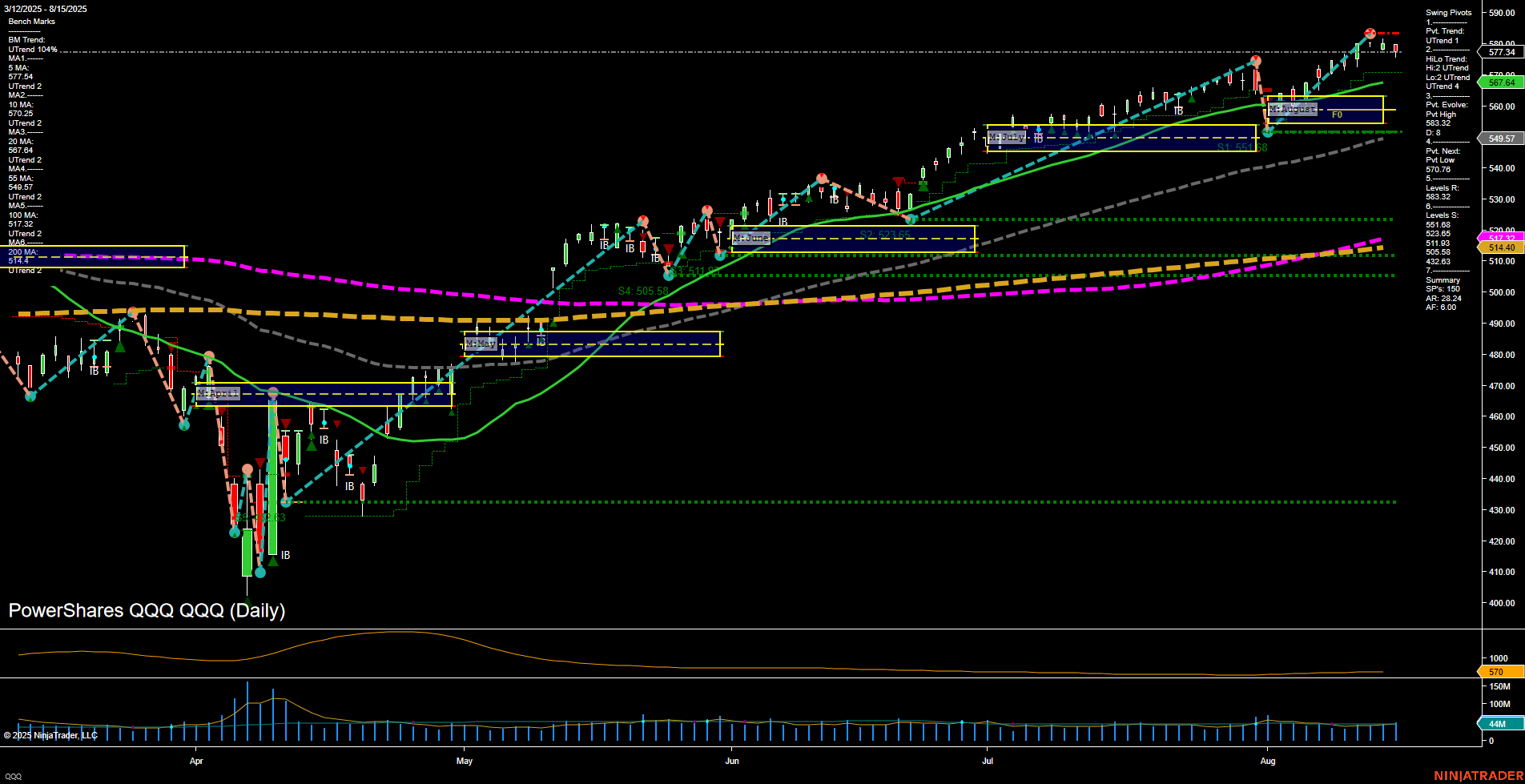Click the green up triangle under the June candles
This screenshot has height=784, width=1525.
(923, 186)
